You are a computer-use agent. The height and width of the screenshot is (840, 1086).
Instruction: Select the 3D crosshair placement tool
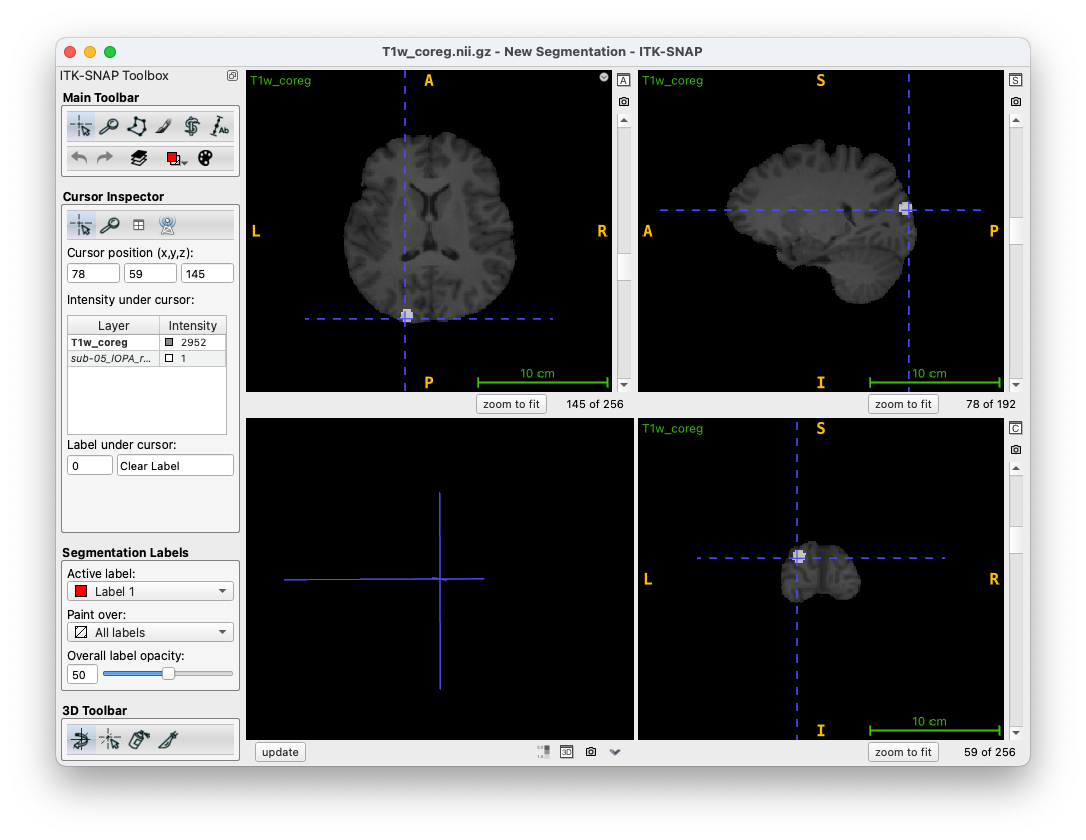pyautogui.click(x=109, y=739)
